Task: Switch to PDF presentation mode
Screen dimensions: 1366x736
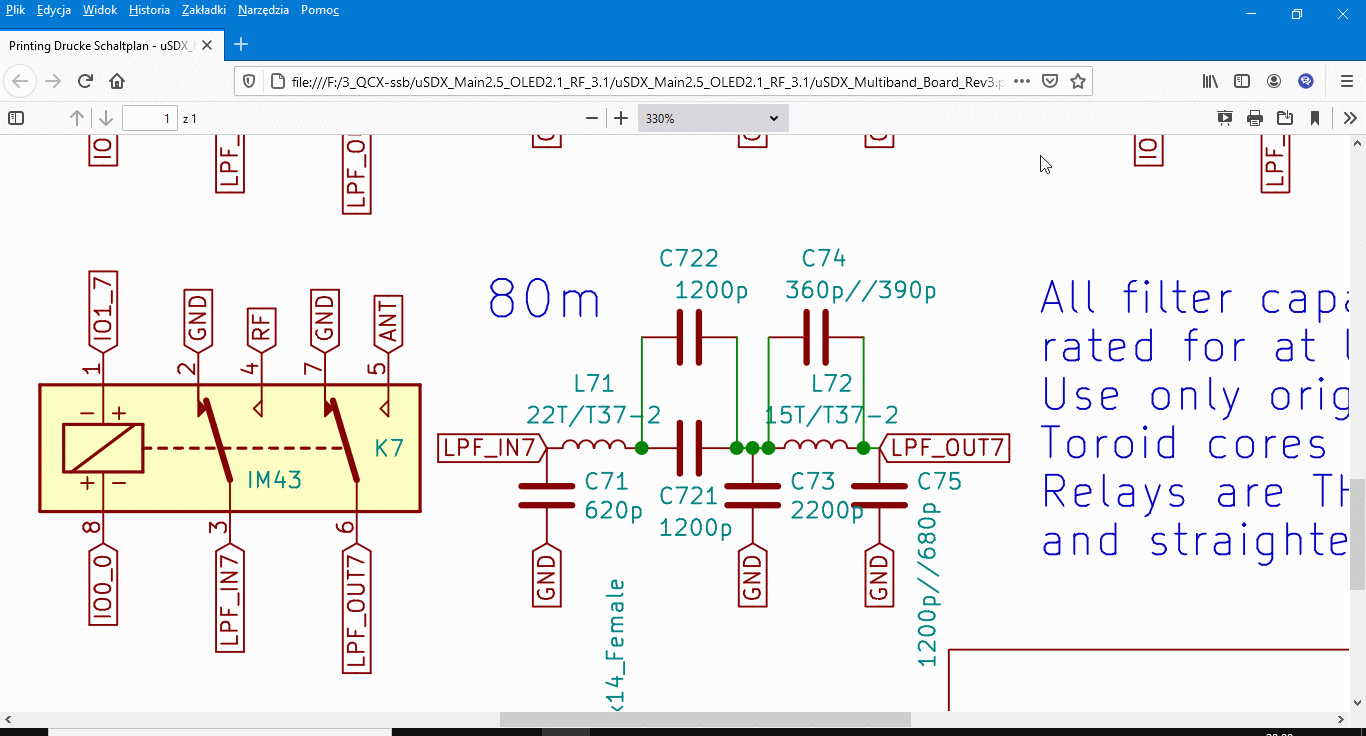Action: (1225, 118)
